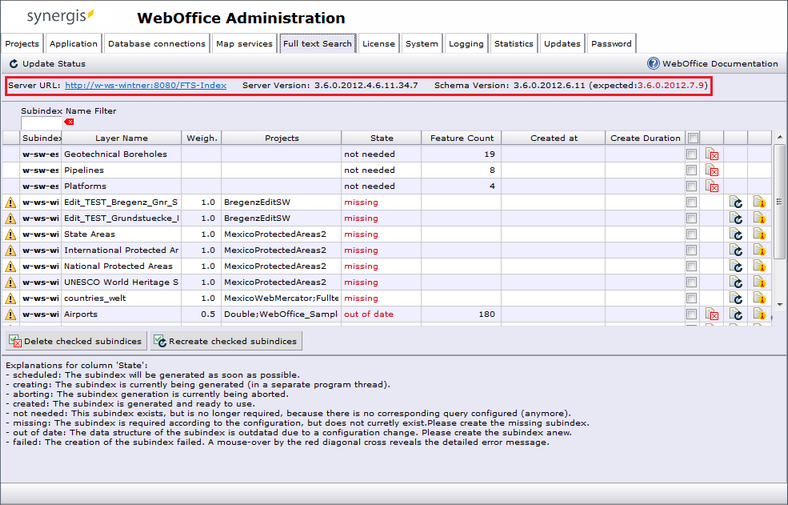
Task: Sort by the Projects column header
Action: [281, 138]
